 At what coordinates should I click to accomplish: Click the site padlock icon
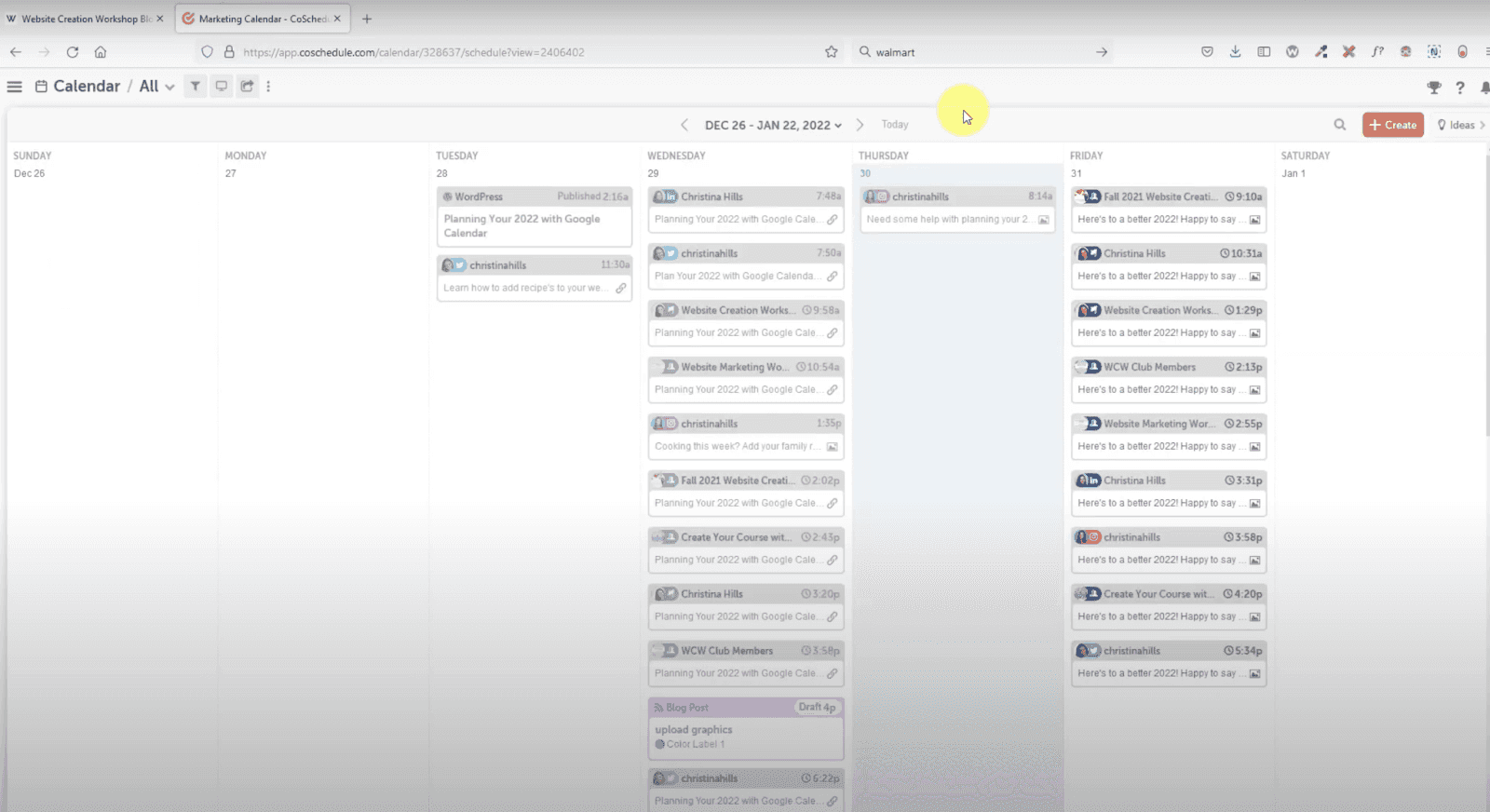pos(229,52)
